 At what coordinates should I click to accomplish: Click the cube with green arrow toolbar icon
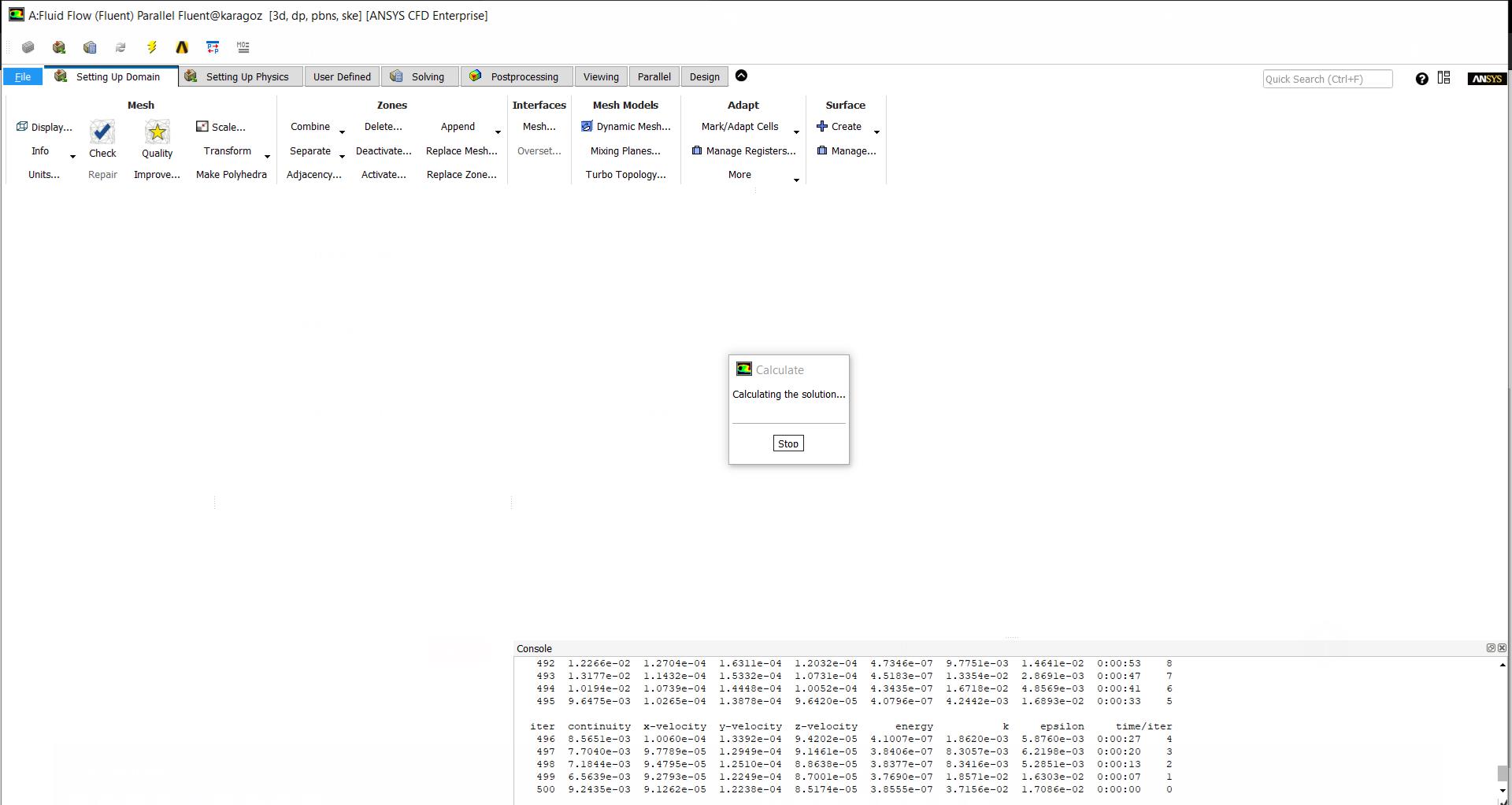[59, 47]
